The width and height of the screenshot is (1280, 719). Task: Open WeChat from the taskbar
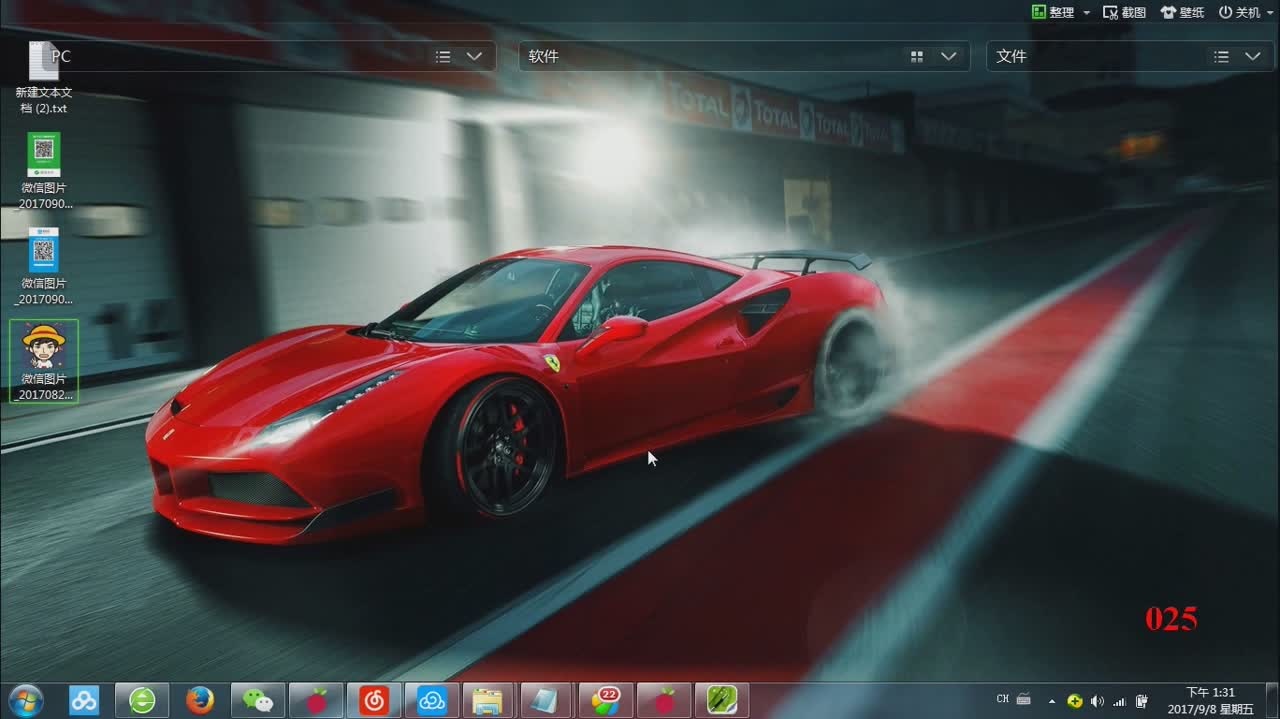(x=258, y=700)
